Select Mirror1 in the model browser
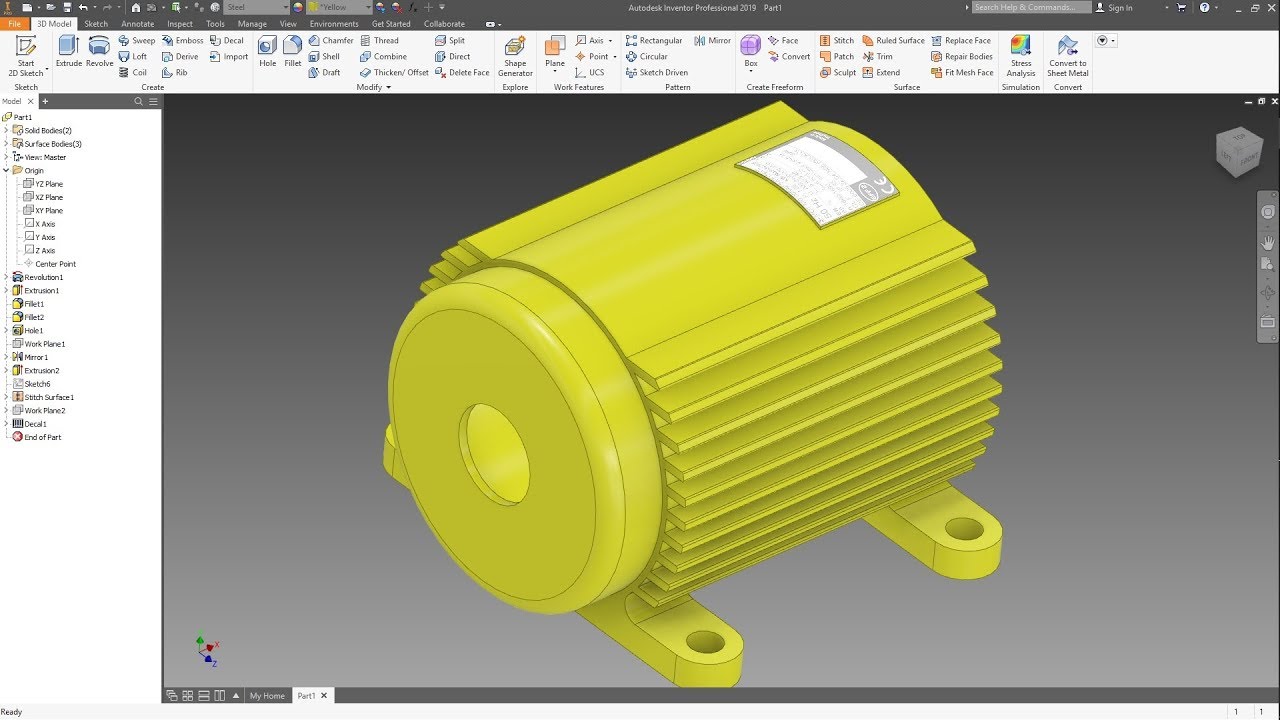The height and width of the screenshot is (720, 1280). (x=30, y=357)
